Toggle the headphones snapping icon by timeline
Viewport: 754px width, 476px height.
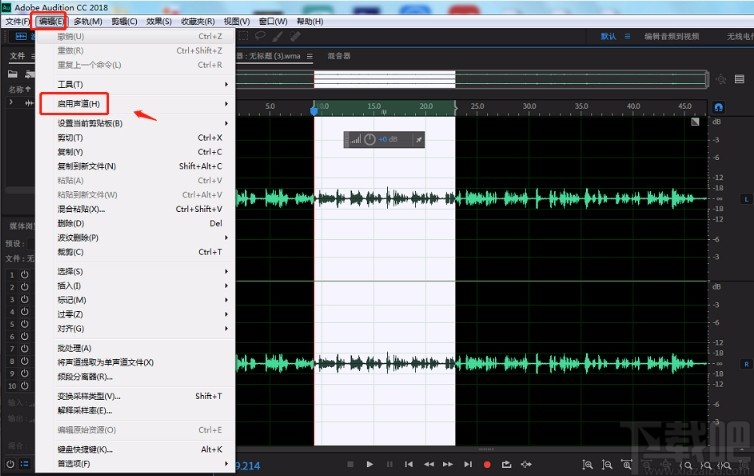(718, 107)
